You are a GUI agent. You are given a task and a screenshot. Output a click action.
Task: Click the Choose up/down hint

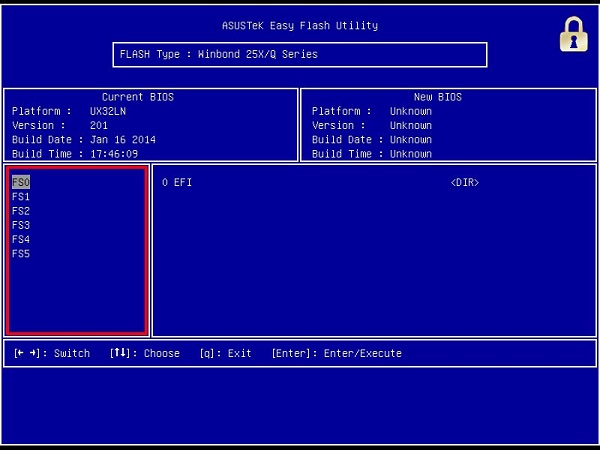click(145, 353)
